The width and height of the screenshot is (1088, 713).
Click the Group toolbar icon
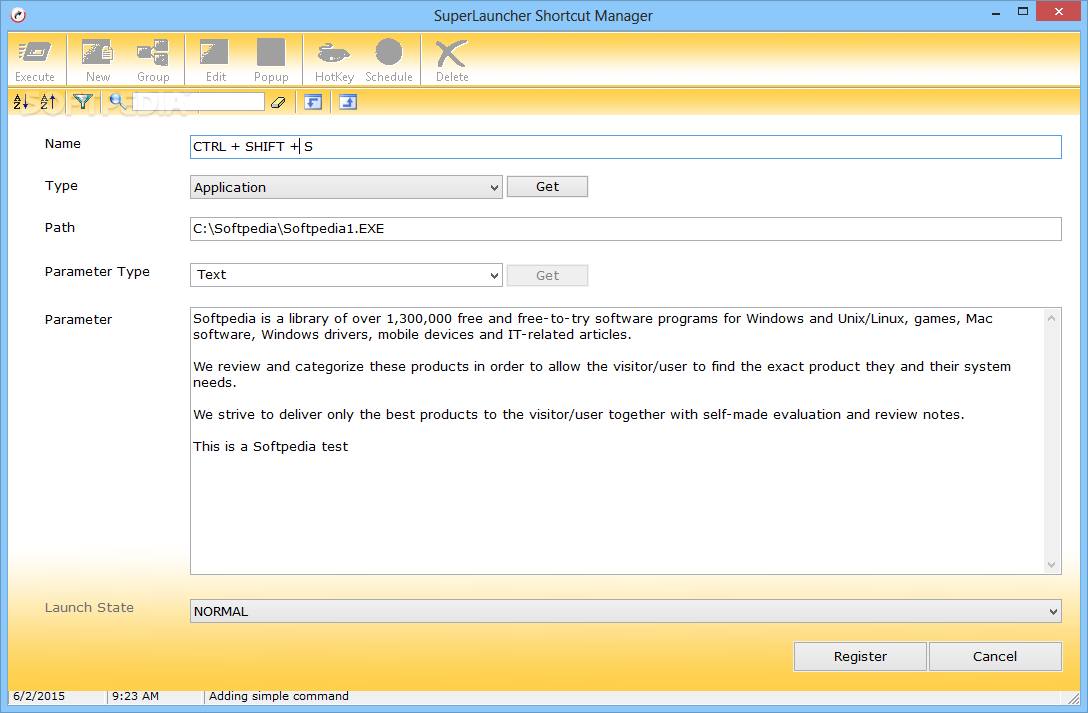coord(153,60)
